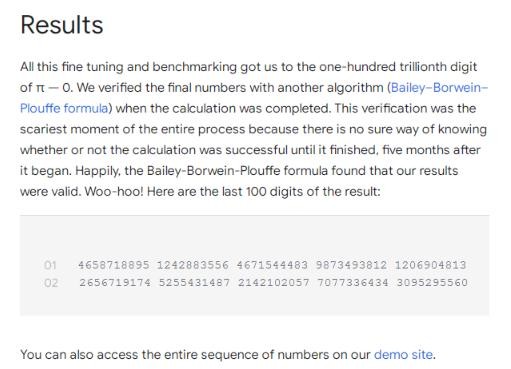Click digit group 5255431487
The image size is (511, 369).
tap(194, 283)
